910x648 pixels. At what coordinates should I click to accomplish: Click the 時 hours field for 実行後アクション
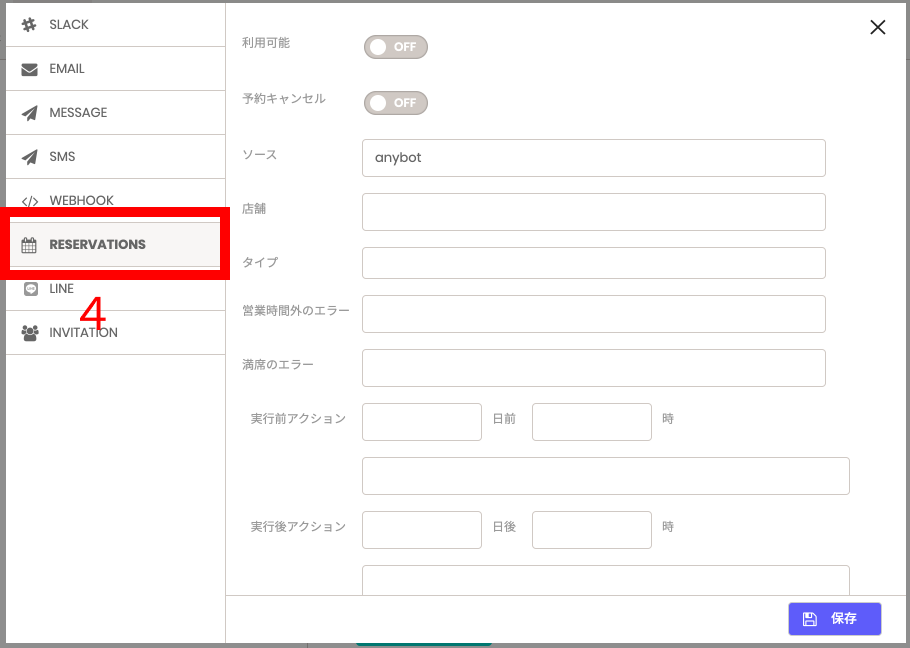coord(592,530)
